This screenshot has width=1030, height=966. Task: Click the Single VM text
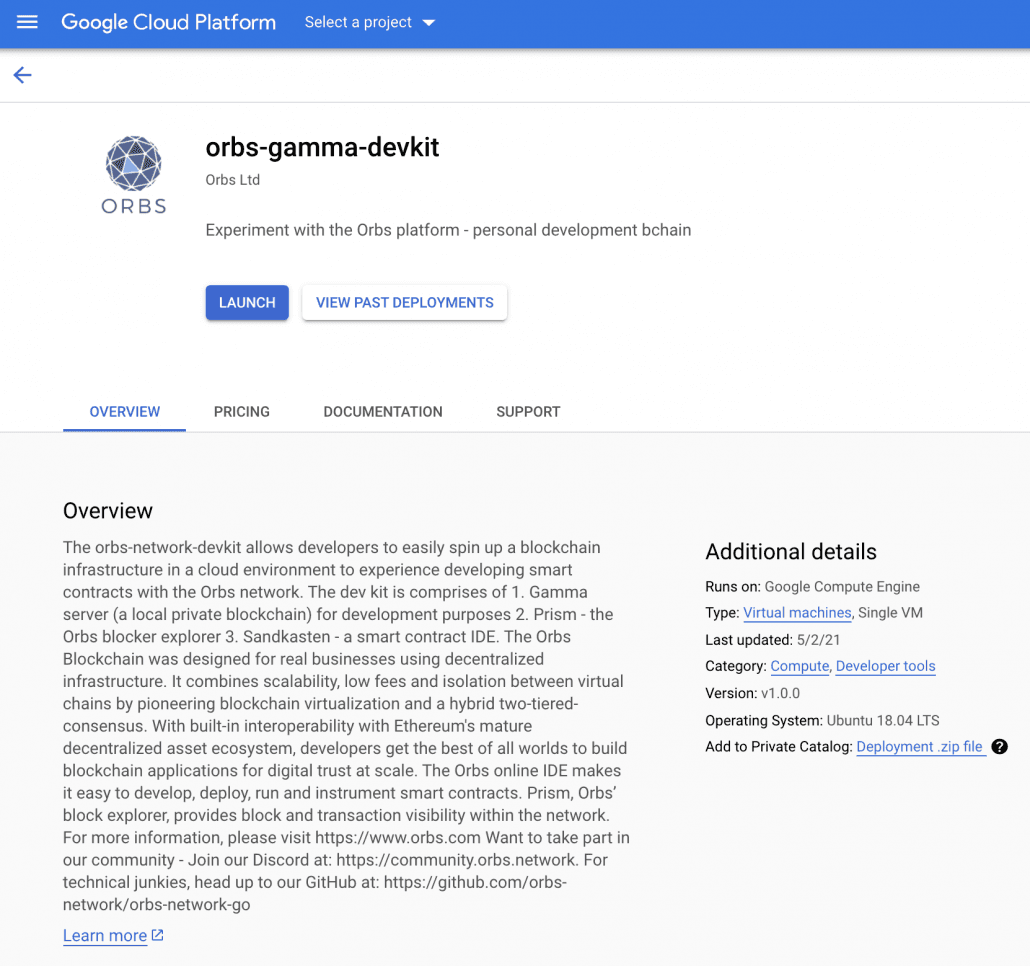pos(890,613)
